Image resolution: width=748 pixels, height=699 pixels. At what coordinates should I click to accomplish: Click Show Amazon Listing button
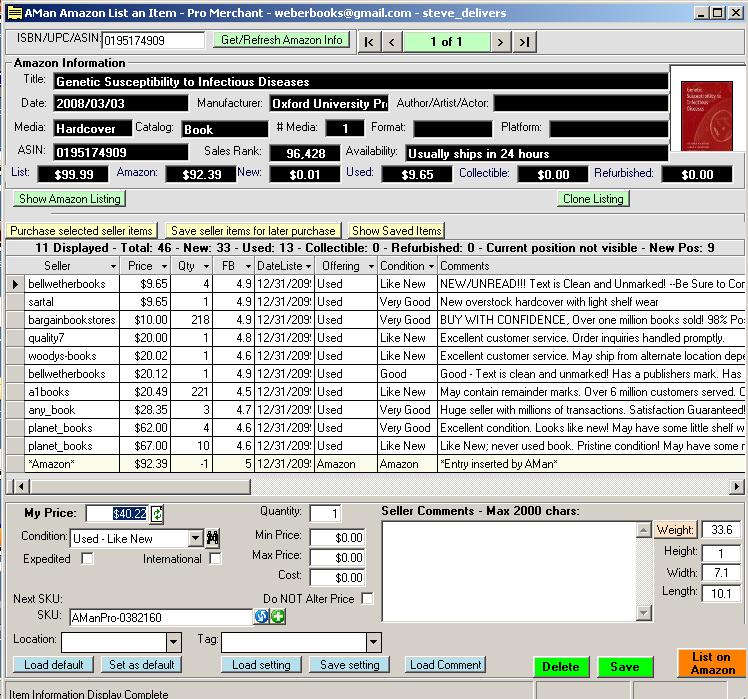click(x=70, y=198)
